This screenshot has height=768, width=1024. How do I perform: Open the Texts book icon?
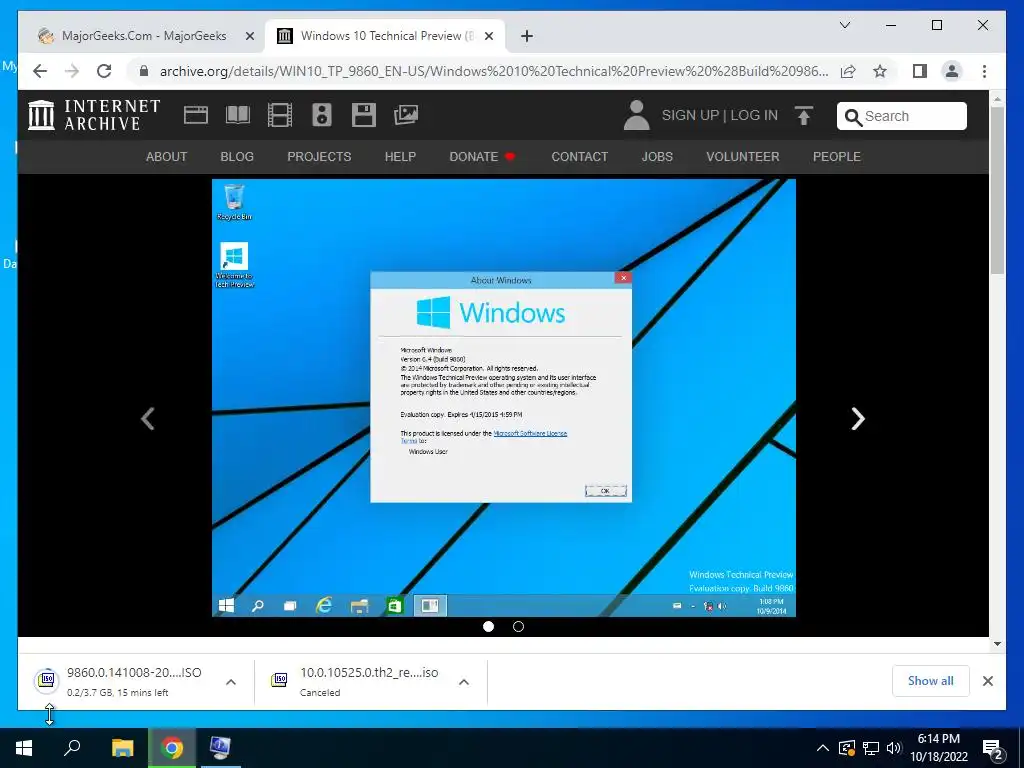[x=238, y=115]
